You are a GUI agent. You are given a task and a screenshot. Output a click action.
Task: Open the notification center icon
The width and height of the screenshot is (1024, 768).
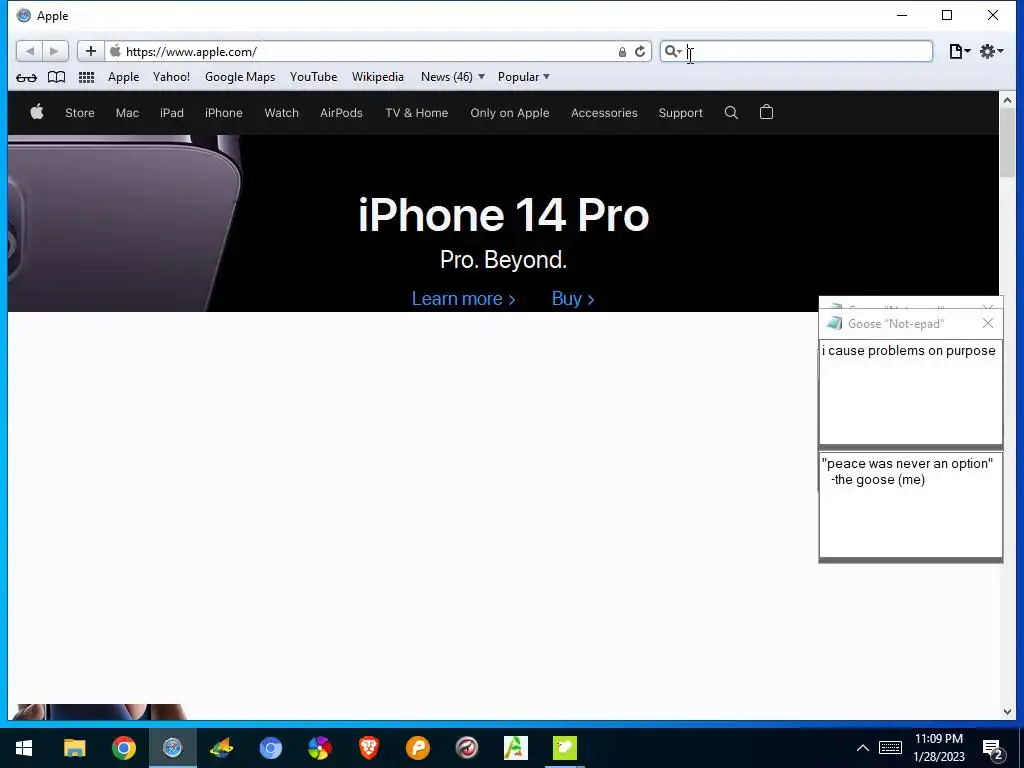[x=992, y=748]
